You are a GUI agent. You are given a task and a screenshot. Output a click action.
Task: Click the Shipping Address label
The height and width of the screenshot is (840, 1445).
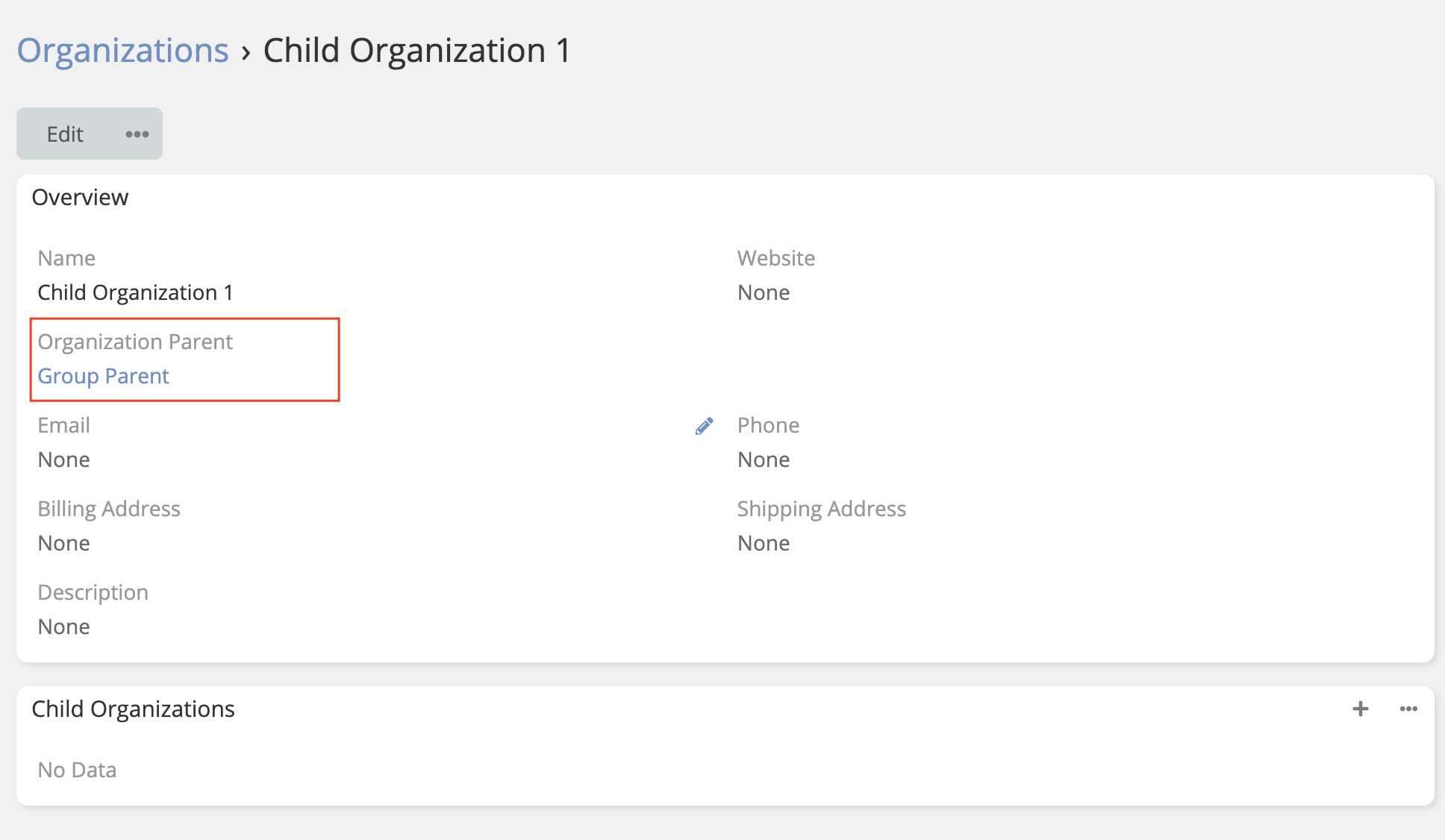(x=821, y=509)
